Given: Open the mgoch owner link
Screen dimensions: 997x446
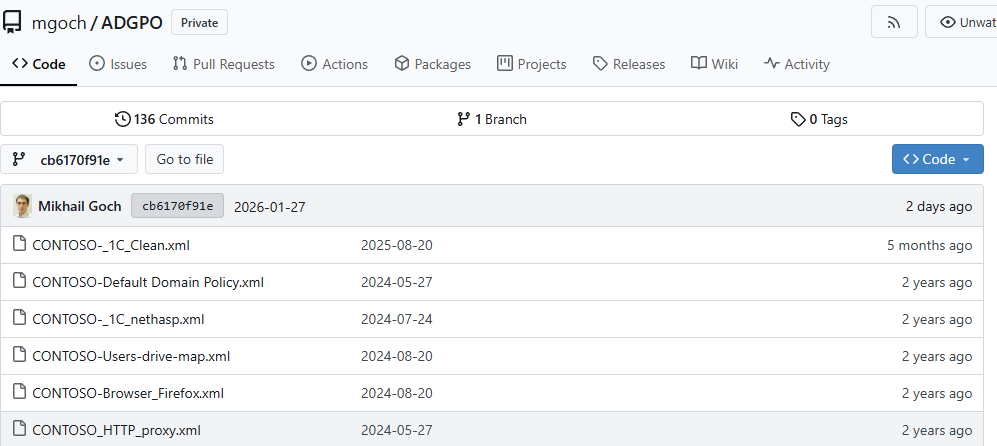Looking at the screenshot, I should click(58, 23).
